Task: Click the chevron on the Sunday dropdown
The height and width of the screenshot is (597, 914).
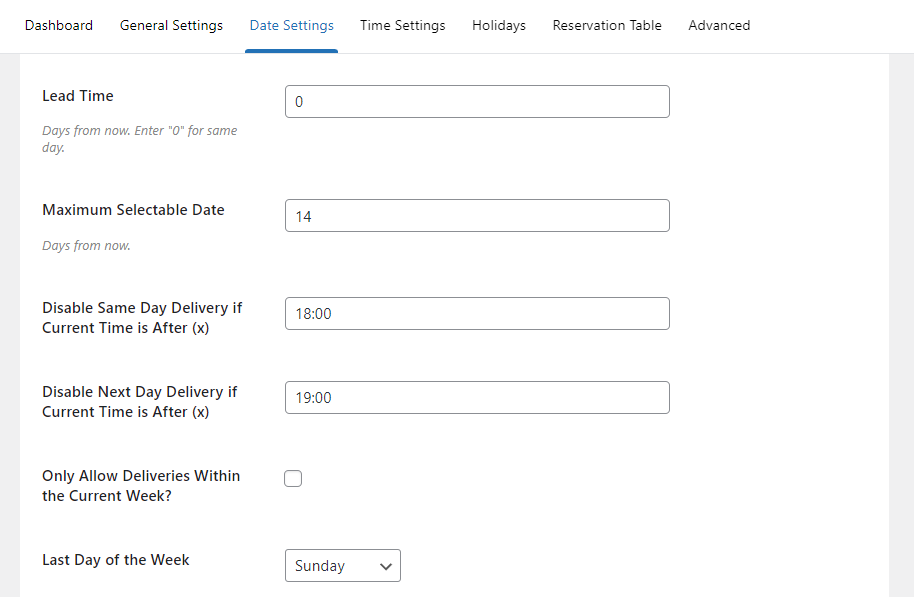Action: tap(385, 565)
